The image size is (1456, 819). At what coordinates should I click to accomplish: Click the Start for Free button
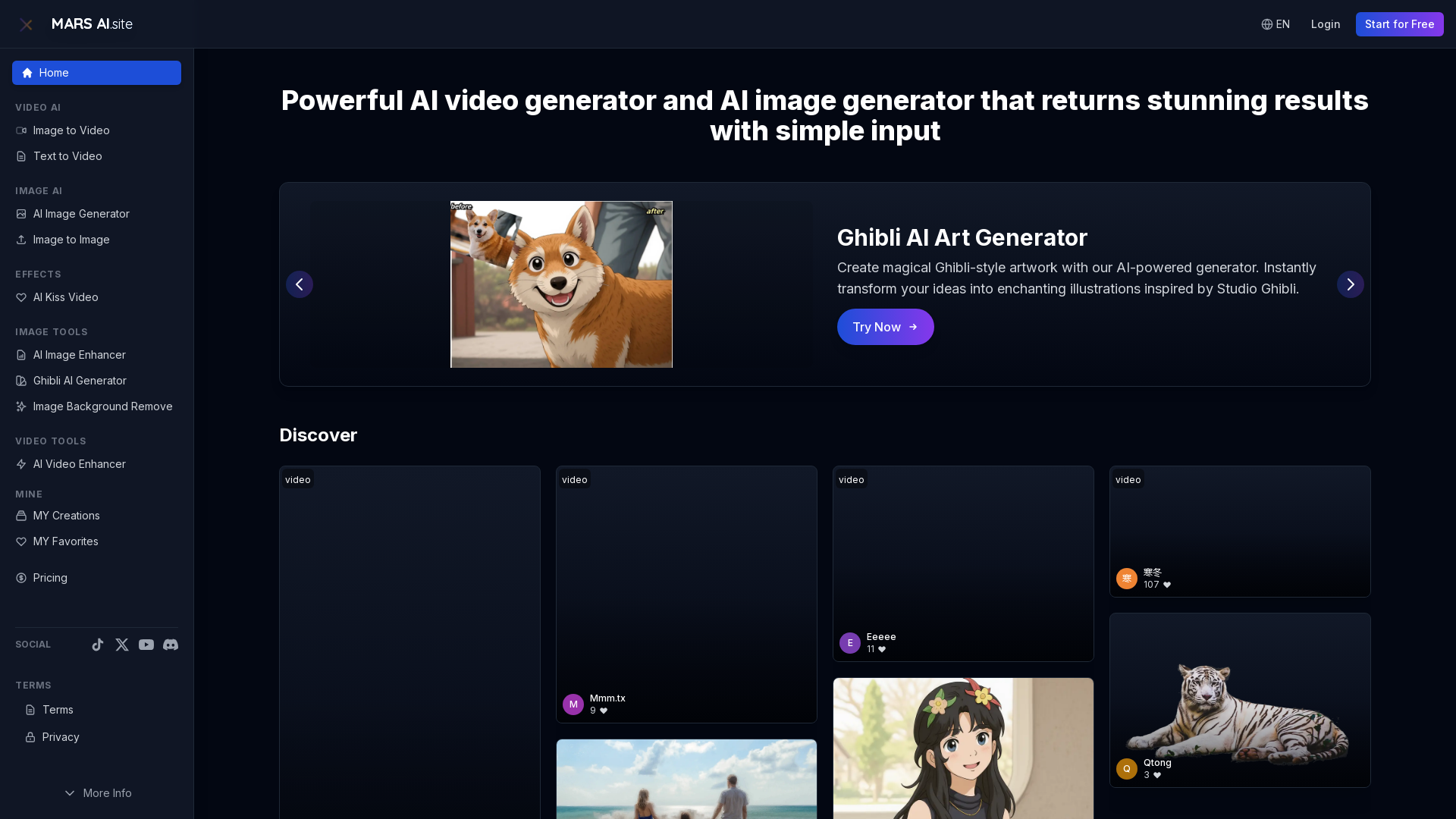[1398, 24]
